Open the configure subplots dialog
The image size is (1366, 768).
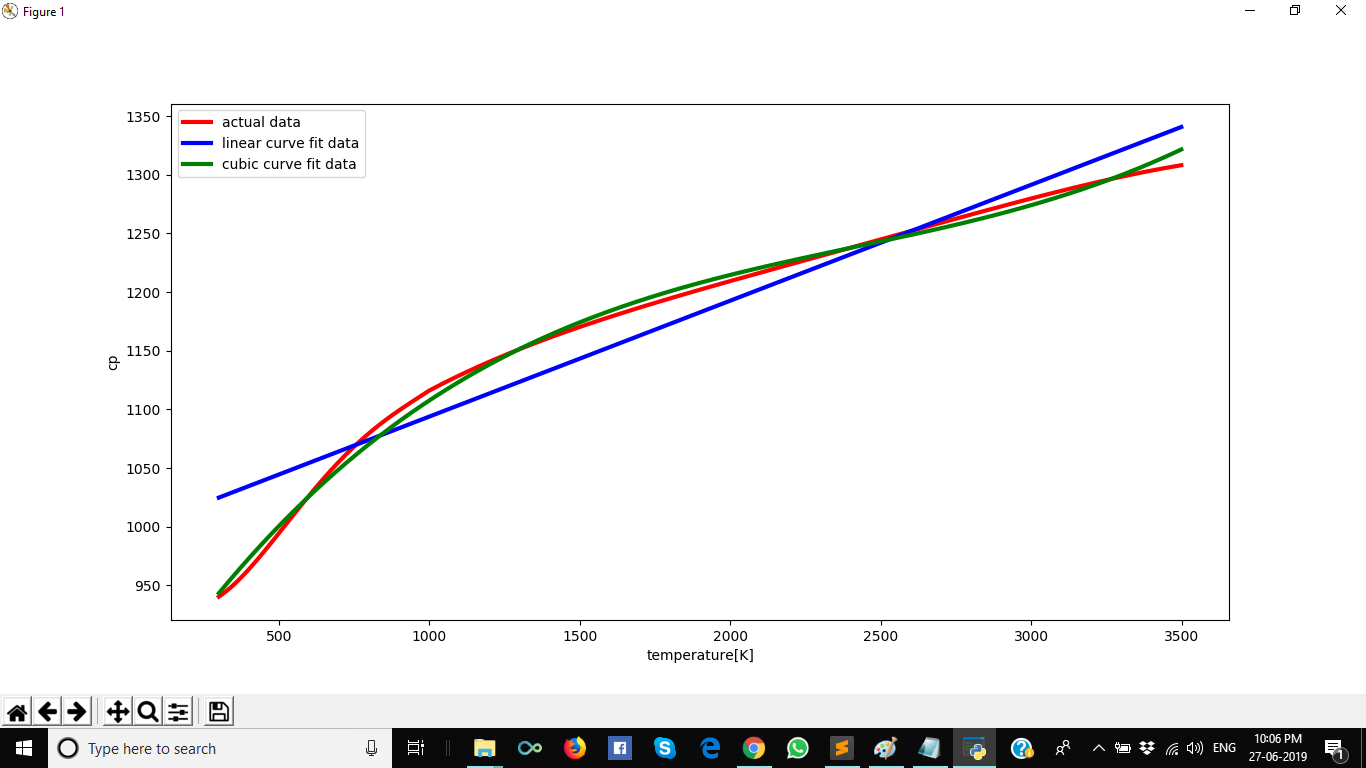pyautogui.click(x=178, y=712)
